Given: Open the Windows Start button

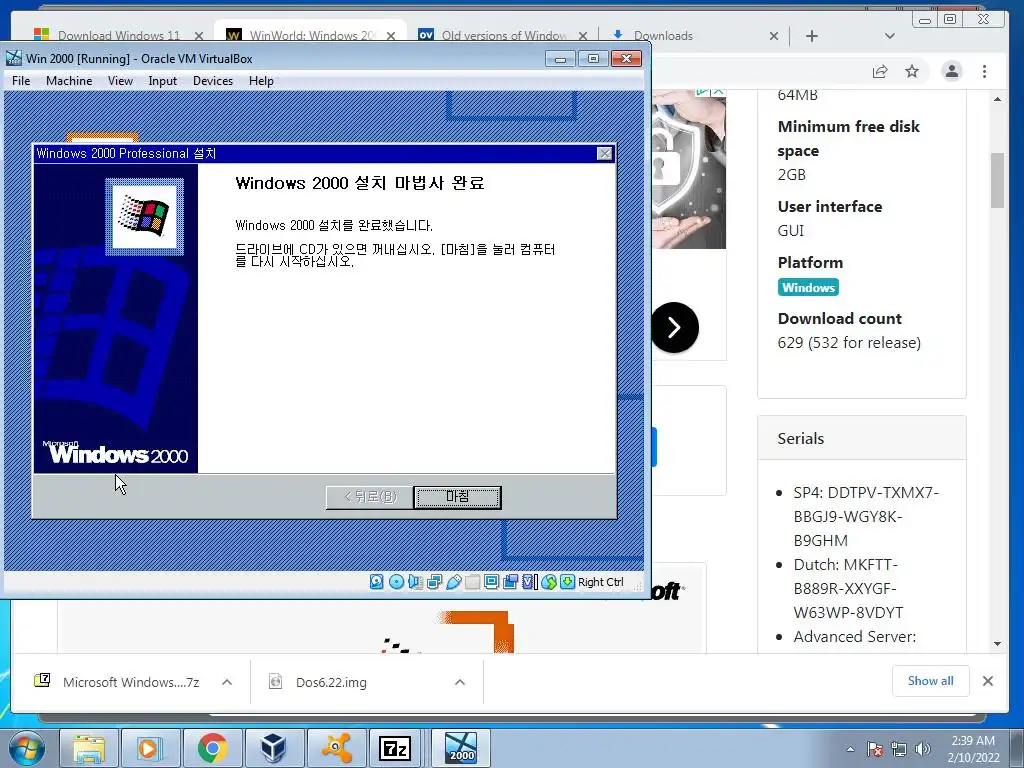Looking at the screenshot, I should 27,748.
